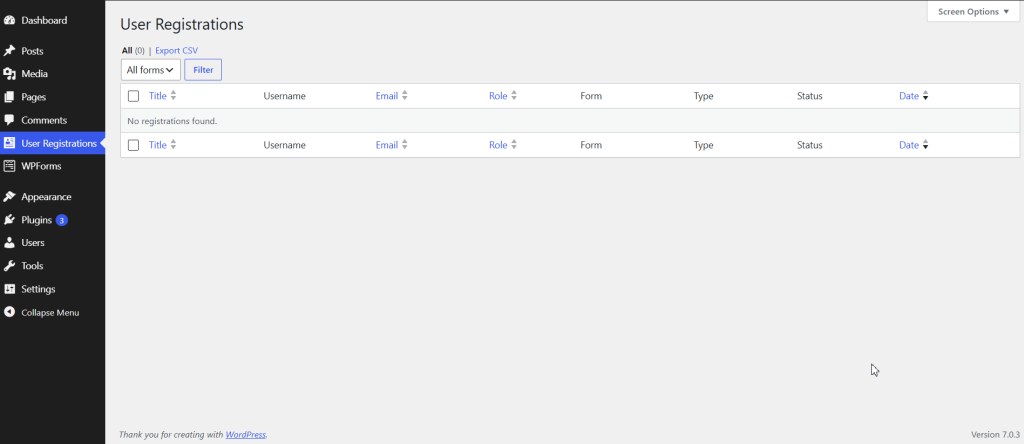The width and height of the screenshot is (1024, 444).
Task: Click the Pages icon in sidebar
Action: tap(9, 97)
